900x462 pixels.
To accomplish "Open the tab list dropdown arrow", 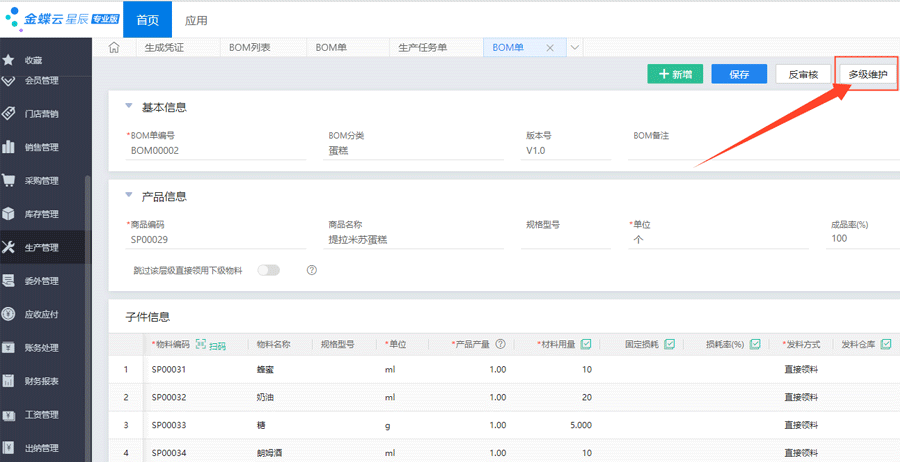I will [x=575, y=48].
